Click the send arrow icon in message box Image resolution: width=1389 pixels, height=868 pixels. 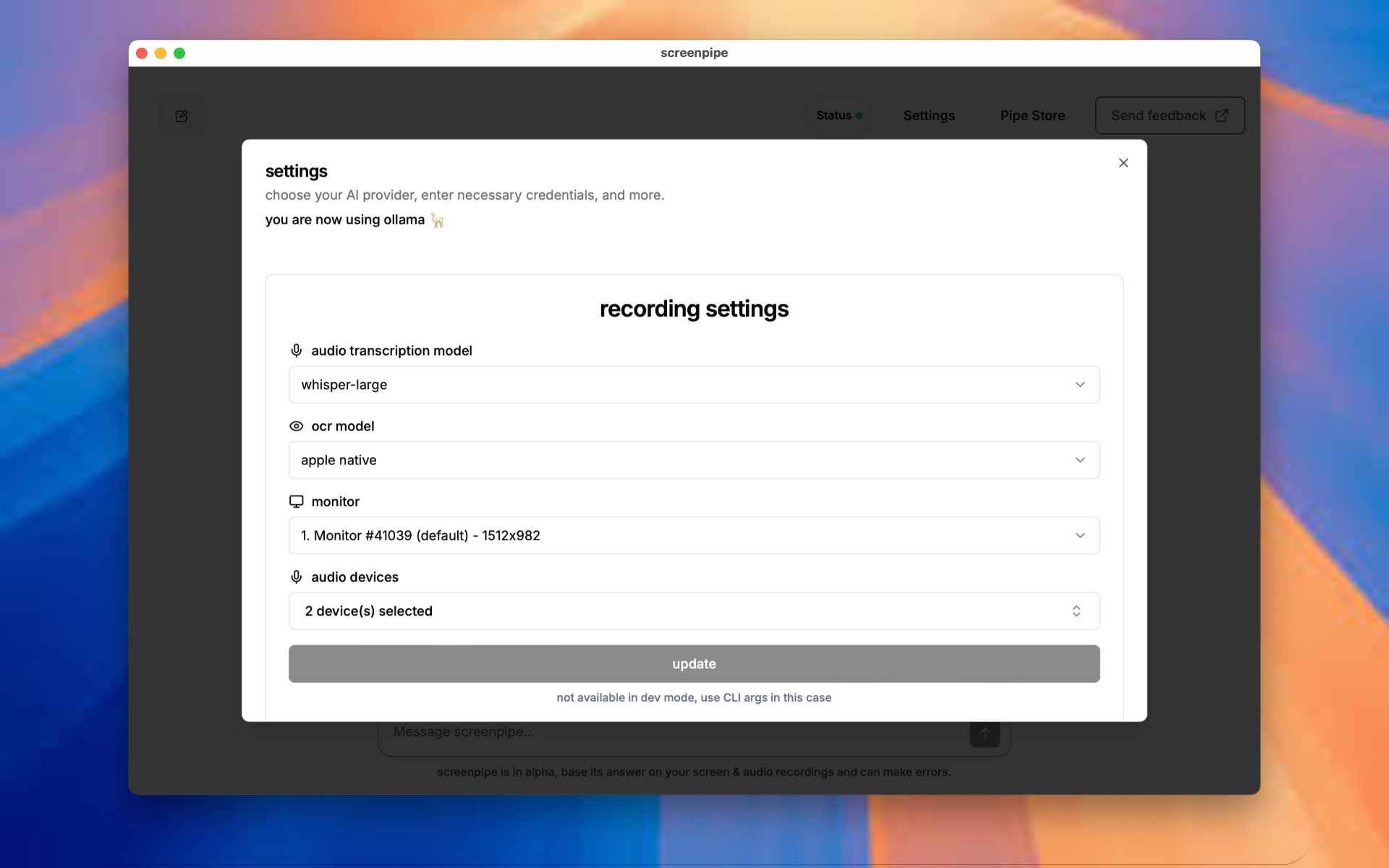(985, 733)
